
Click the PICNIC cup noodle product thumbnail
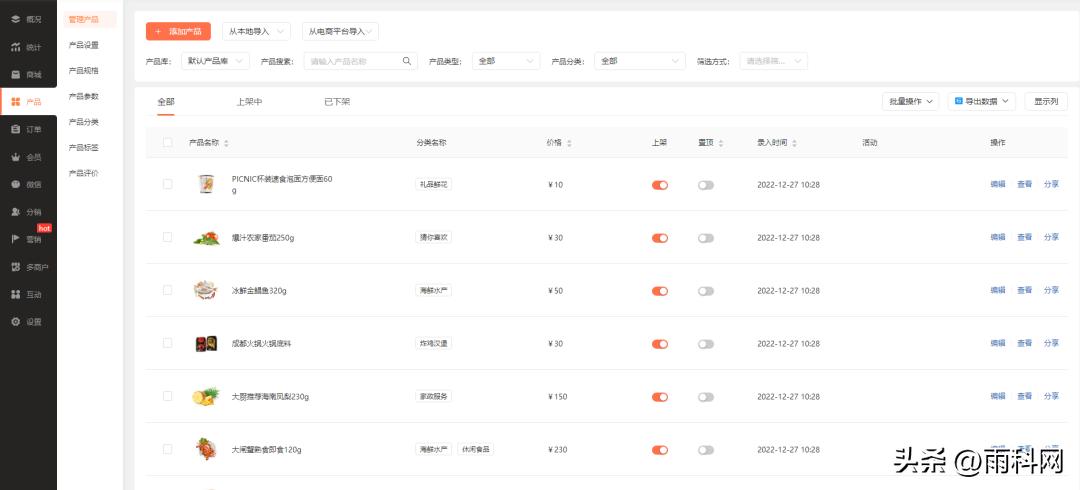click(x=205, y=184)
